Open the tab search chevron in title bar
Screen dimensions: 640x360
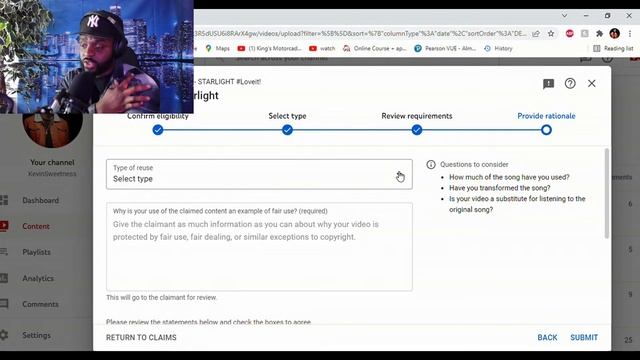point(564,16)
